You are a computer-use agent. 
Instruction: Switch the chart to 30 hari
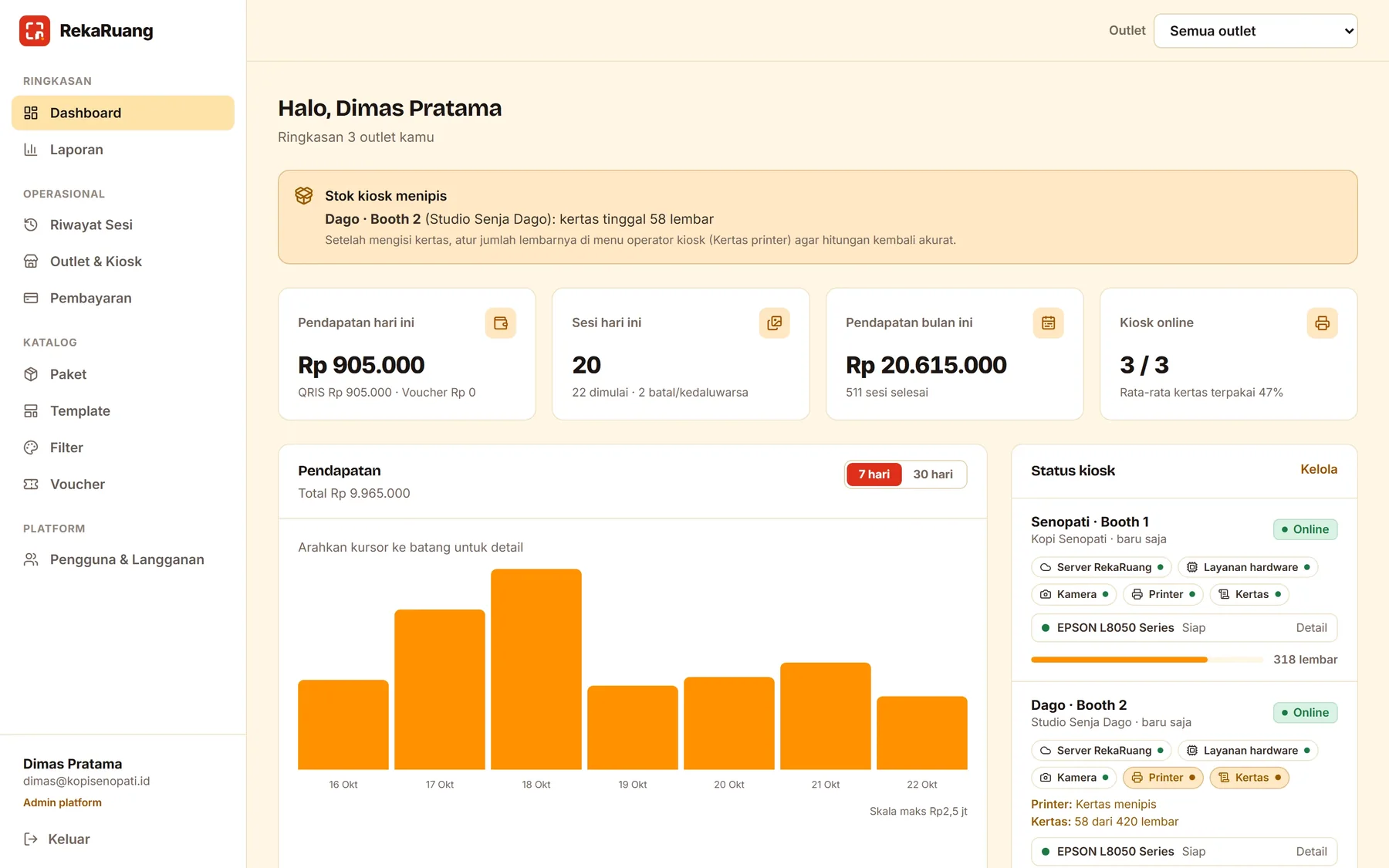[933, 475]
